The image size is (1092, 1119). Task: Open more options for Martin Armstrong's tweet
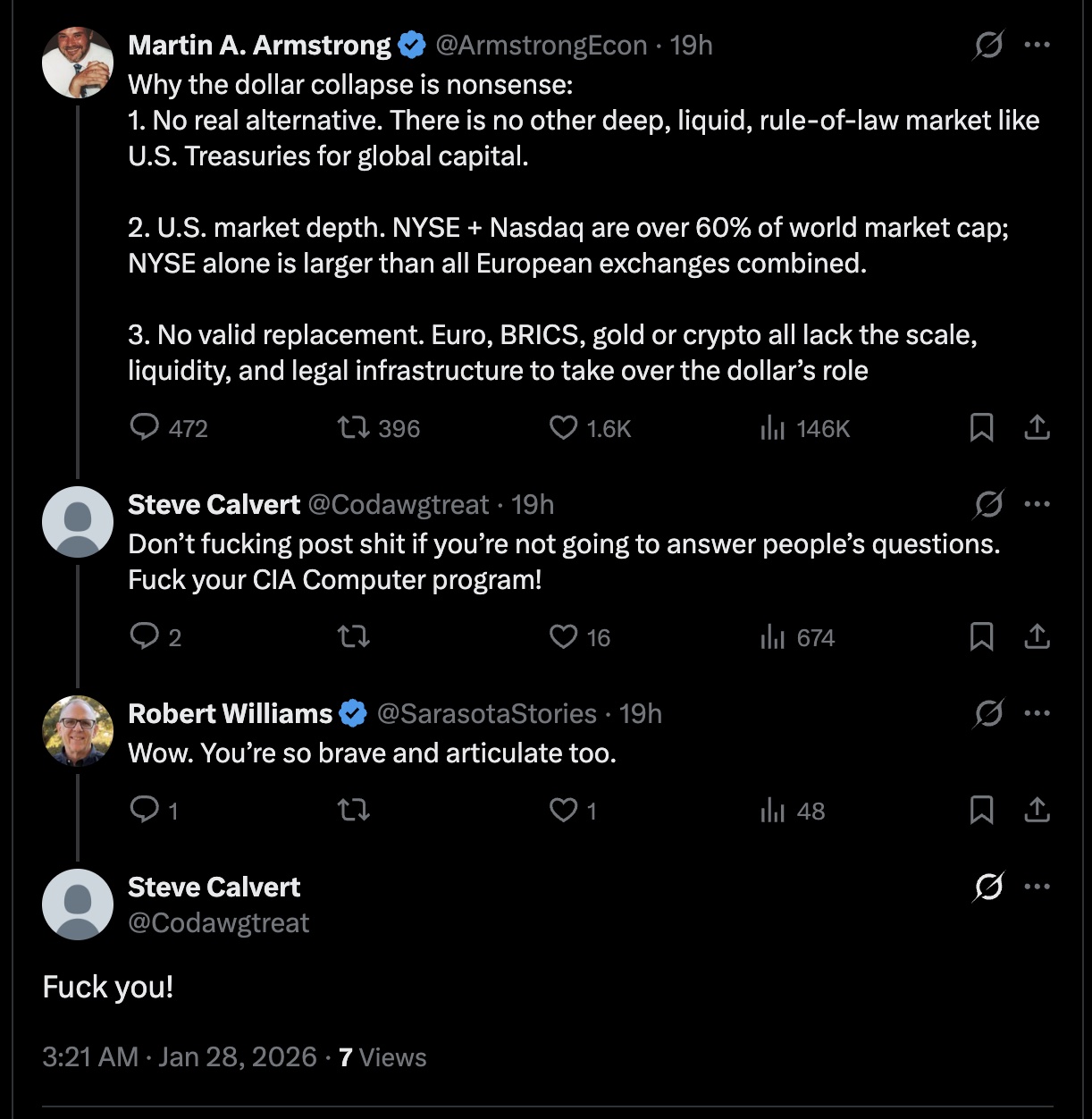(x=1037, y=45)
